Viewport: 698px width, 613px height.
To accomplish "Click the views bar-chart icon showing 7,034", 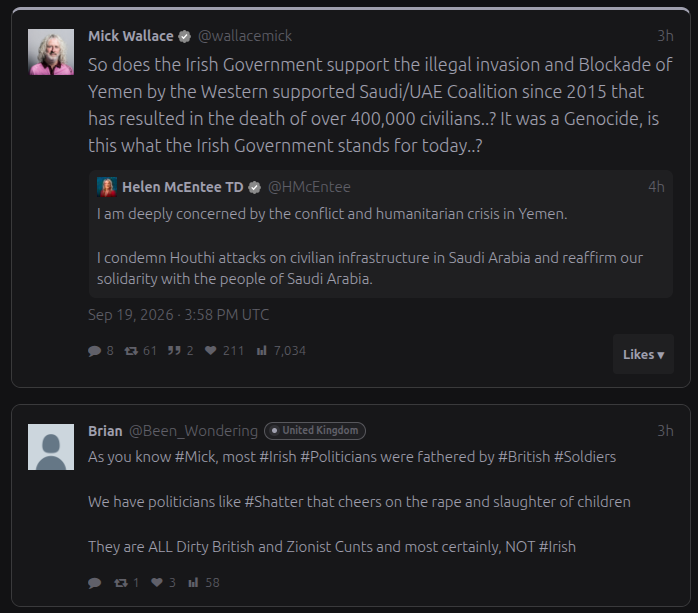I will click(262, 351).
